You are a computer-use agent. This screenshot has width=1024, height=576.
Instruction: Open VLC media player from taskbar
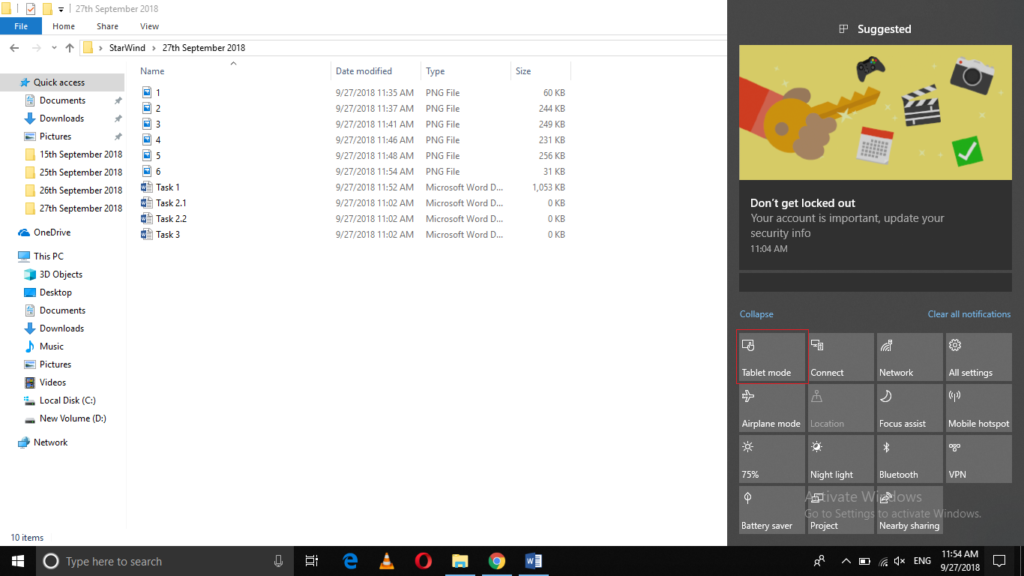[x=386, y=561]
